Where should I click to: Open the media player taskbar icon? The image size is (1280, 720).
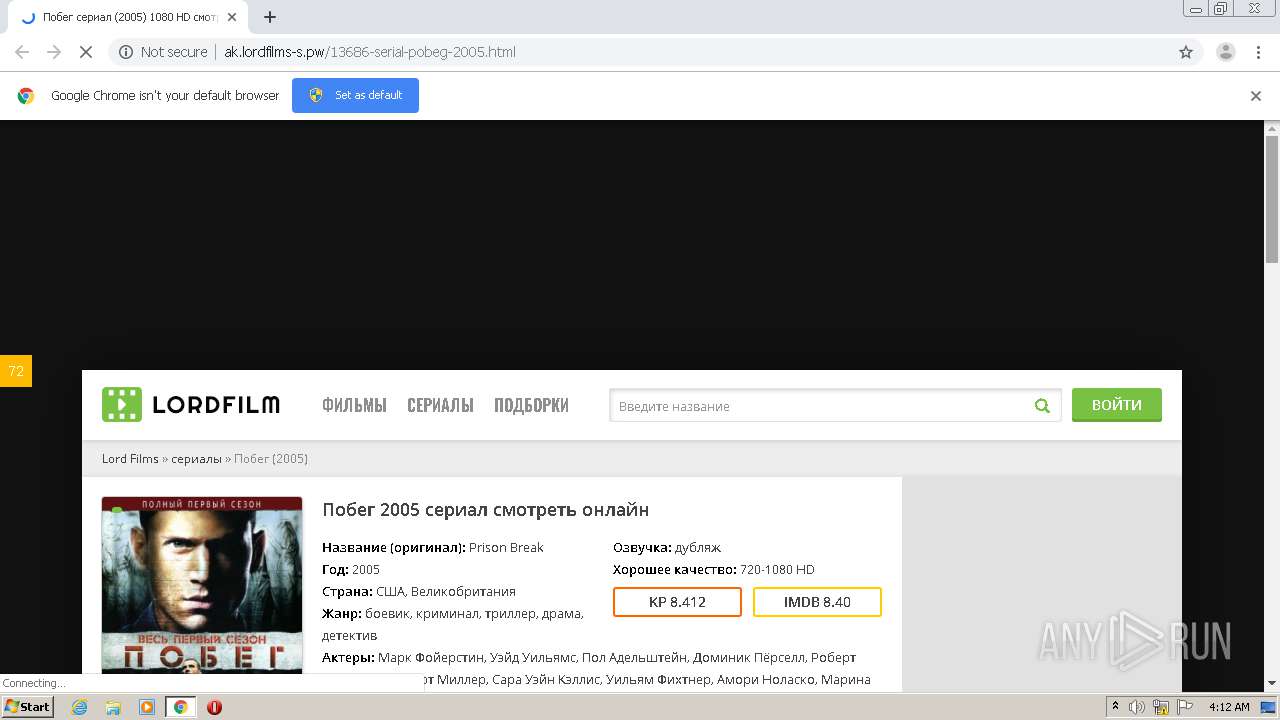147,707
